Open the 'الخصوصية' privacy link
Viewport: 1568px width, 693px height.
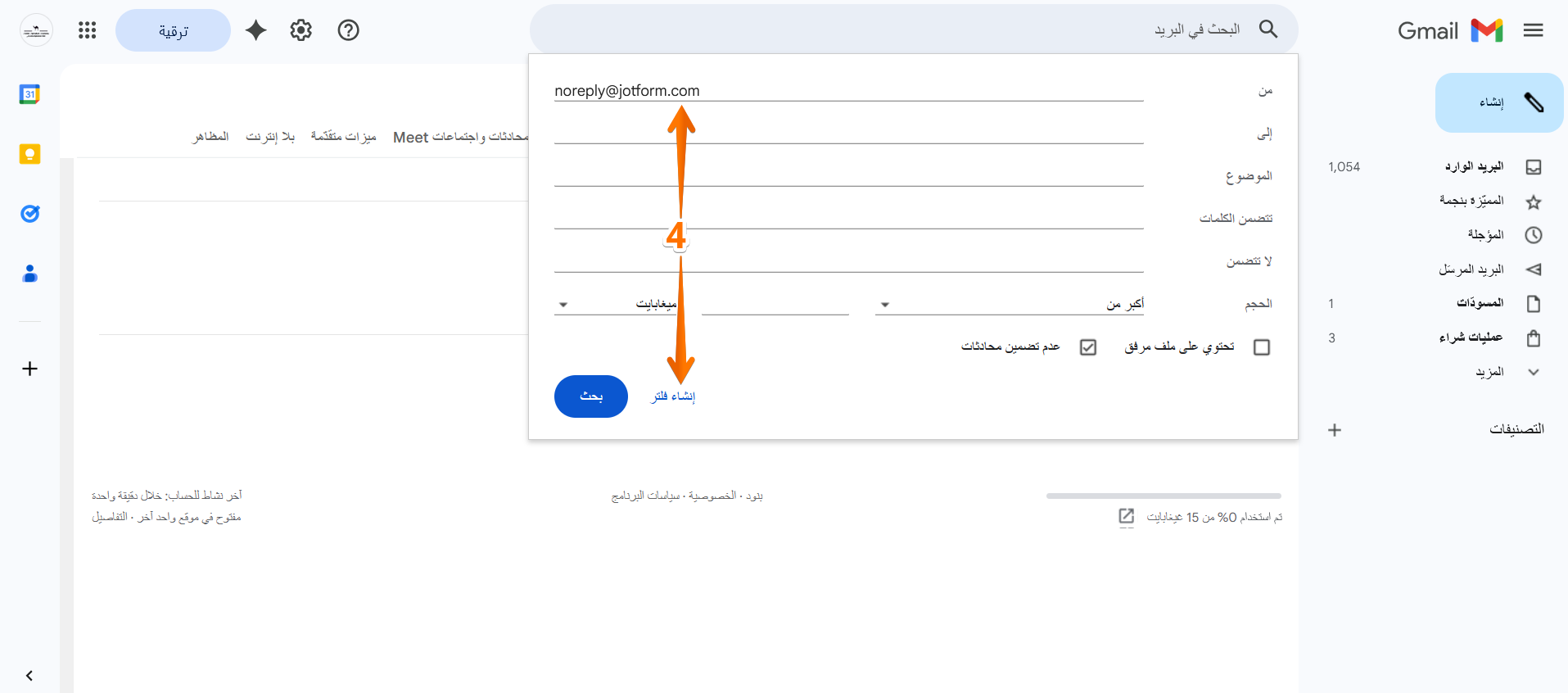click(712, 496)
